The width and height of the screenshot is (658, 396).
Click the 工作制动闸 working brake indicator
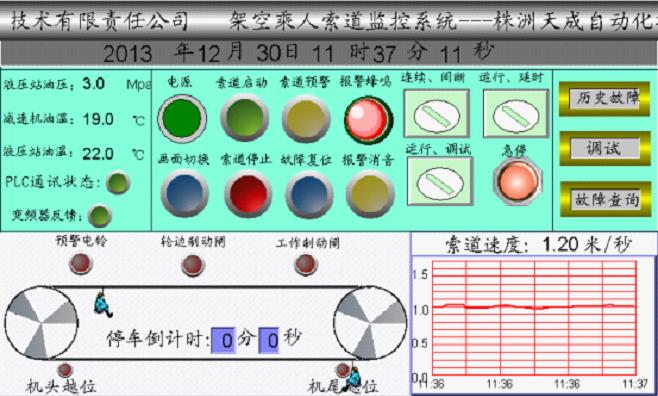306,264
